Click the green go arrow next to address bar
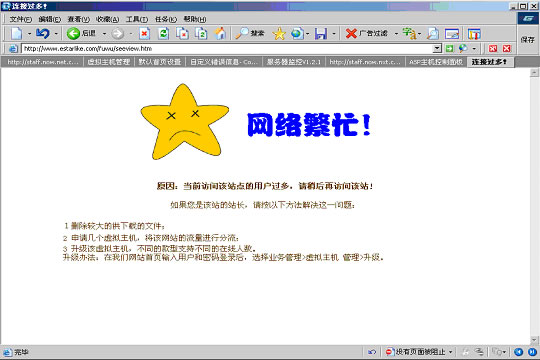 tap(449, 49)
